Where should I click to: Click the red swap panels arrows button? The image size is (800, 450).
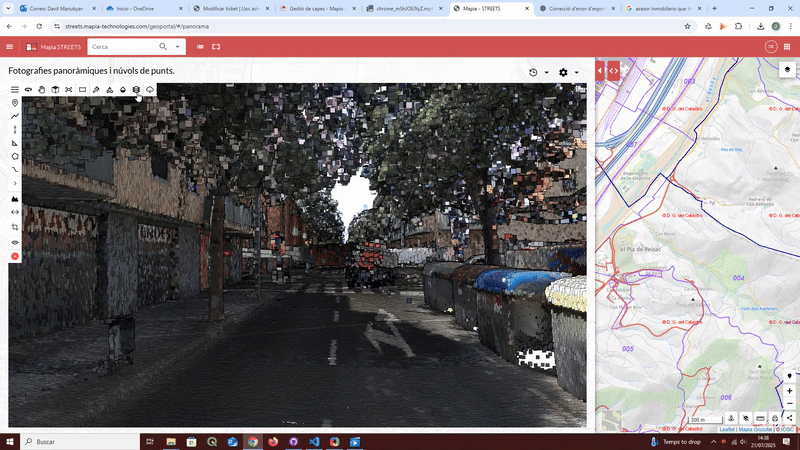pos(614,71)
